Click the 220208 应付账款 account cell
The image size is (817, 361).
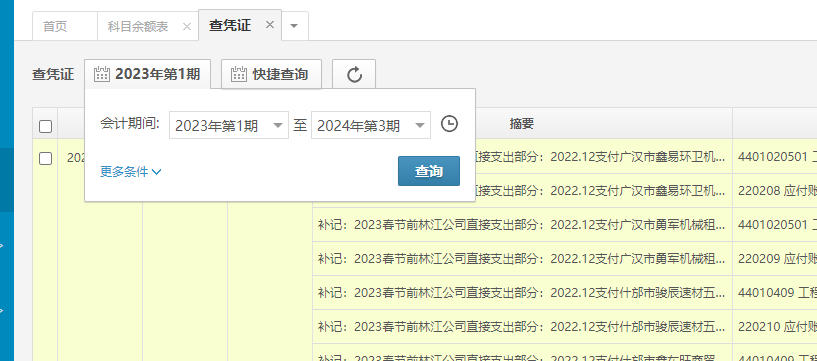click(775, 191)
